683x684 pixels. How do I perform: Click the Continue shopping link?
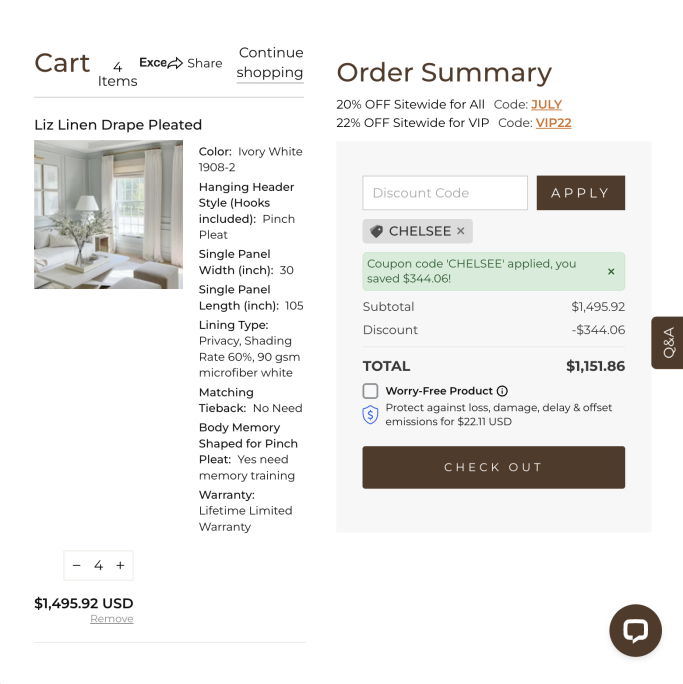270,62
